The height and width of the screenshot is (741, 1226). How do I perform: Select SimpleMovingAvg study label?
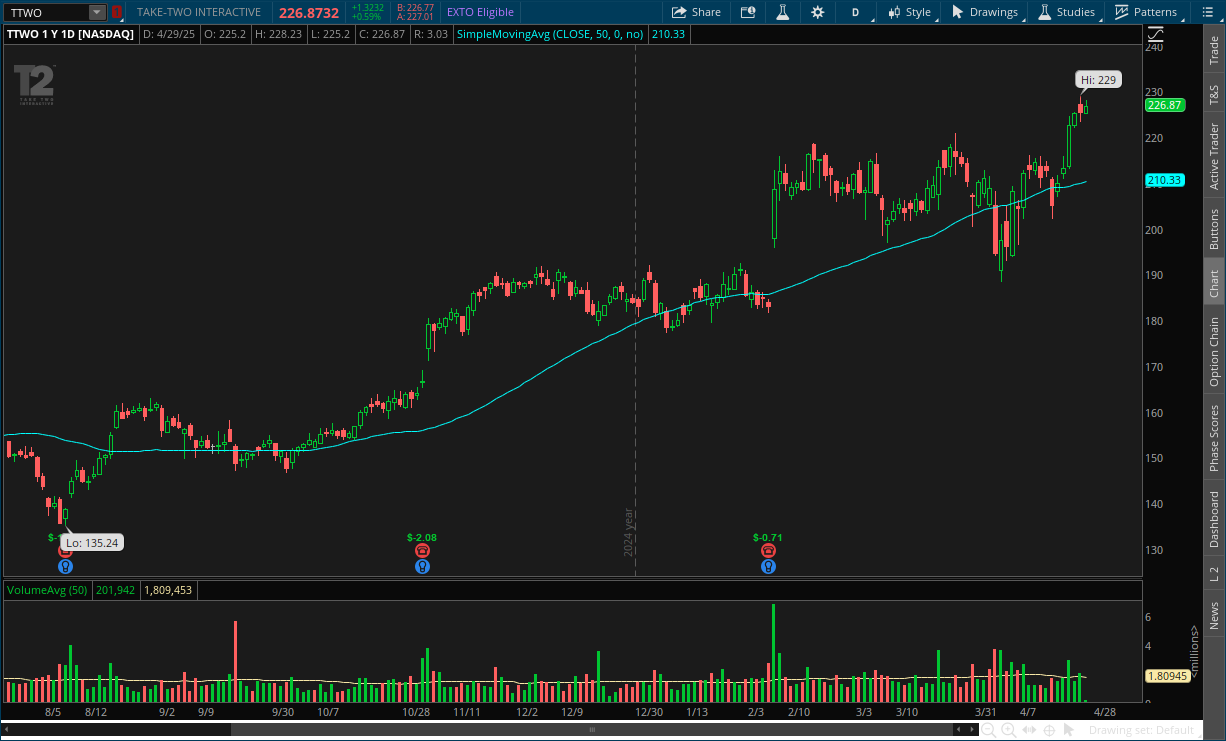(551, 34)
